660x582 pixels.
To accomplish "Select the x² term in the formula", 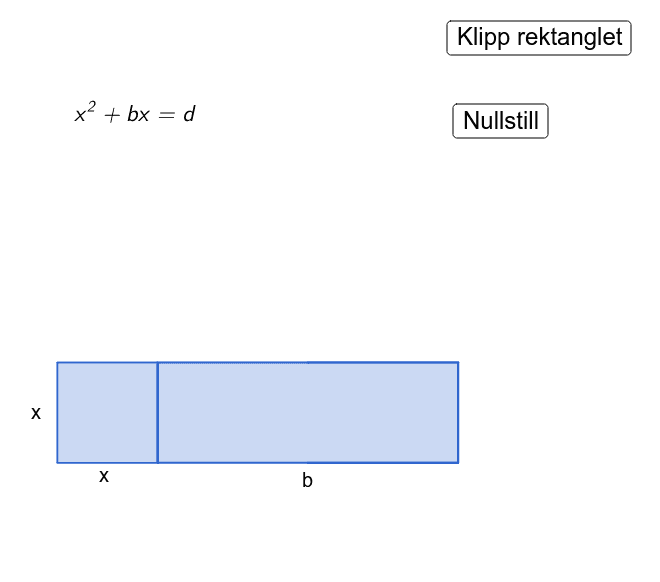I will [x=84, y=114].
